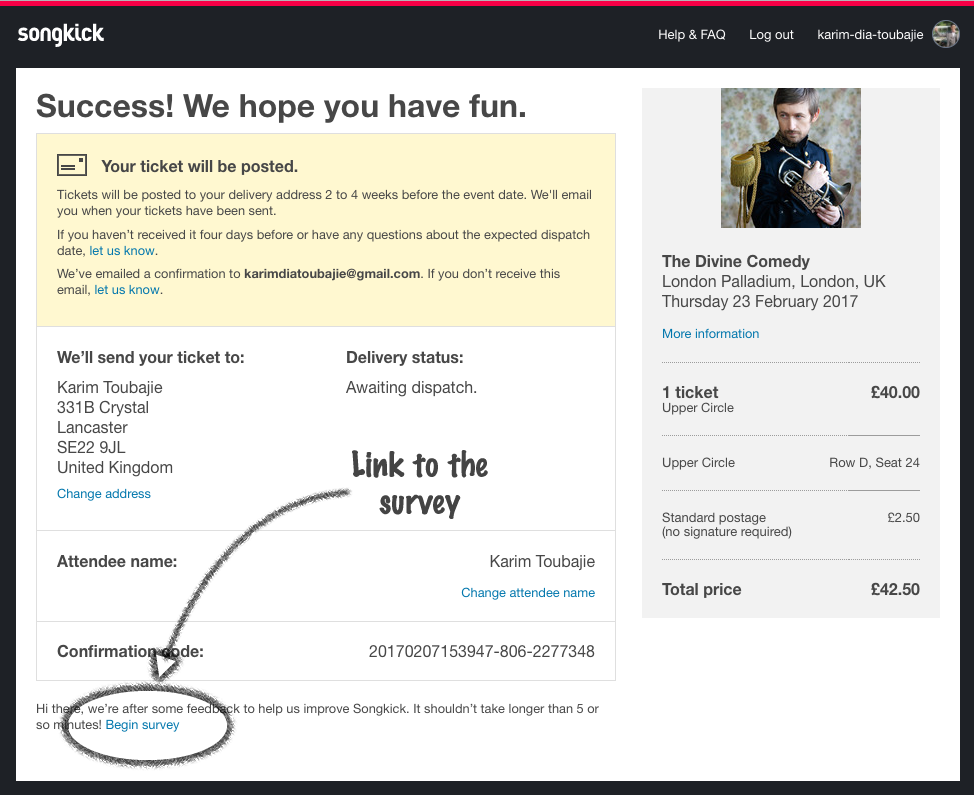The width and height of the screenshot is (974, 795).
Task: Click The Divine Comedy artist photo
Action: tap(791, 158)
